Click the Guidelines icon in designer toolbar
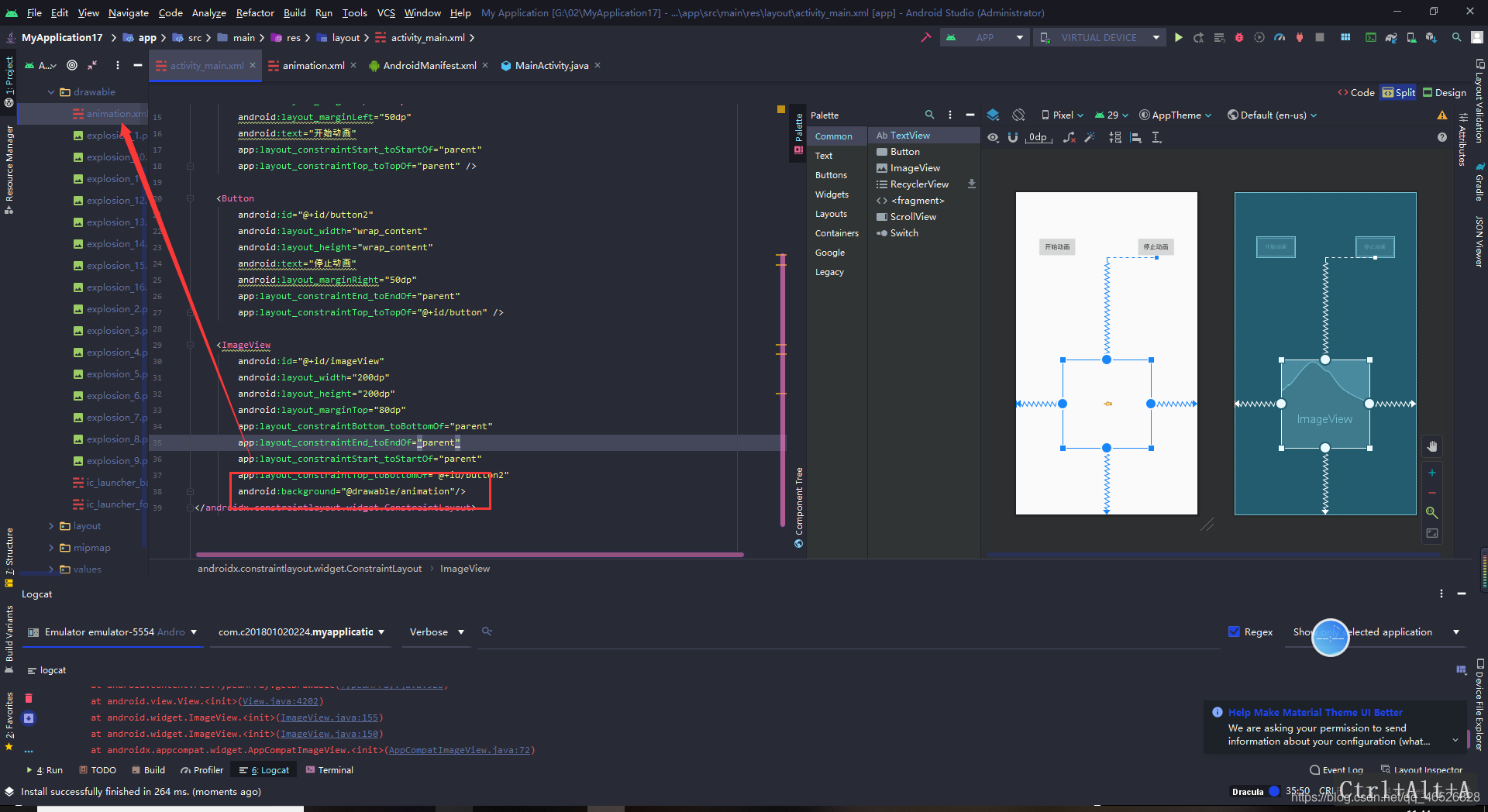This screenshot has width=1488, height=812. [x=1156, y=137]
